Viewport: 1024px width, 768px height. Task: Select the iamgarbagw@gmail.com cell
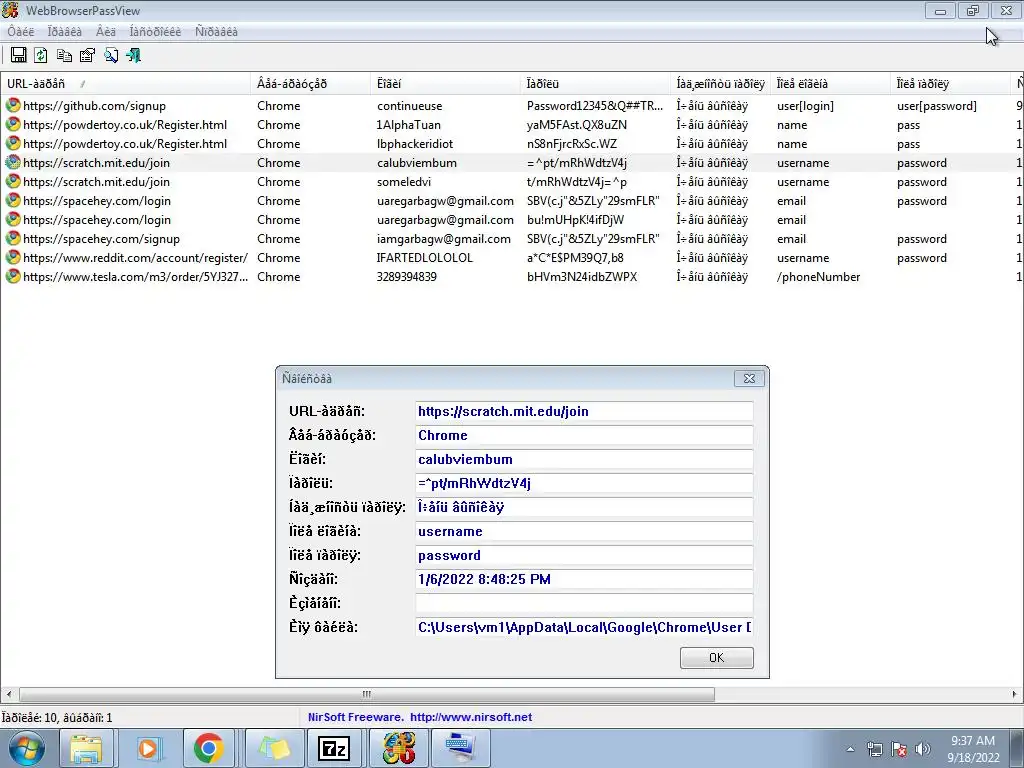443,238
